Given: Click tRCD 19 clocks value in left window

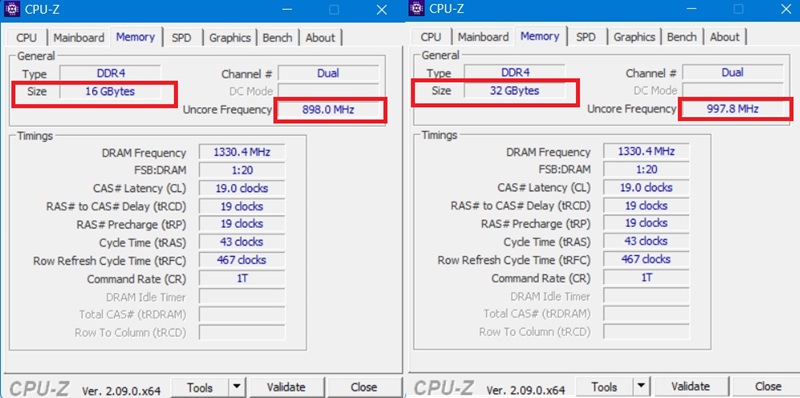Looking at the screenshot, I should pos(242,207).
